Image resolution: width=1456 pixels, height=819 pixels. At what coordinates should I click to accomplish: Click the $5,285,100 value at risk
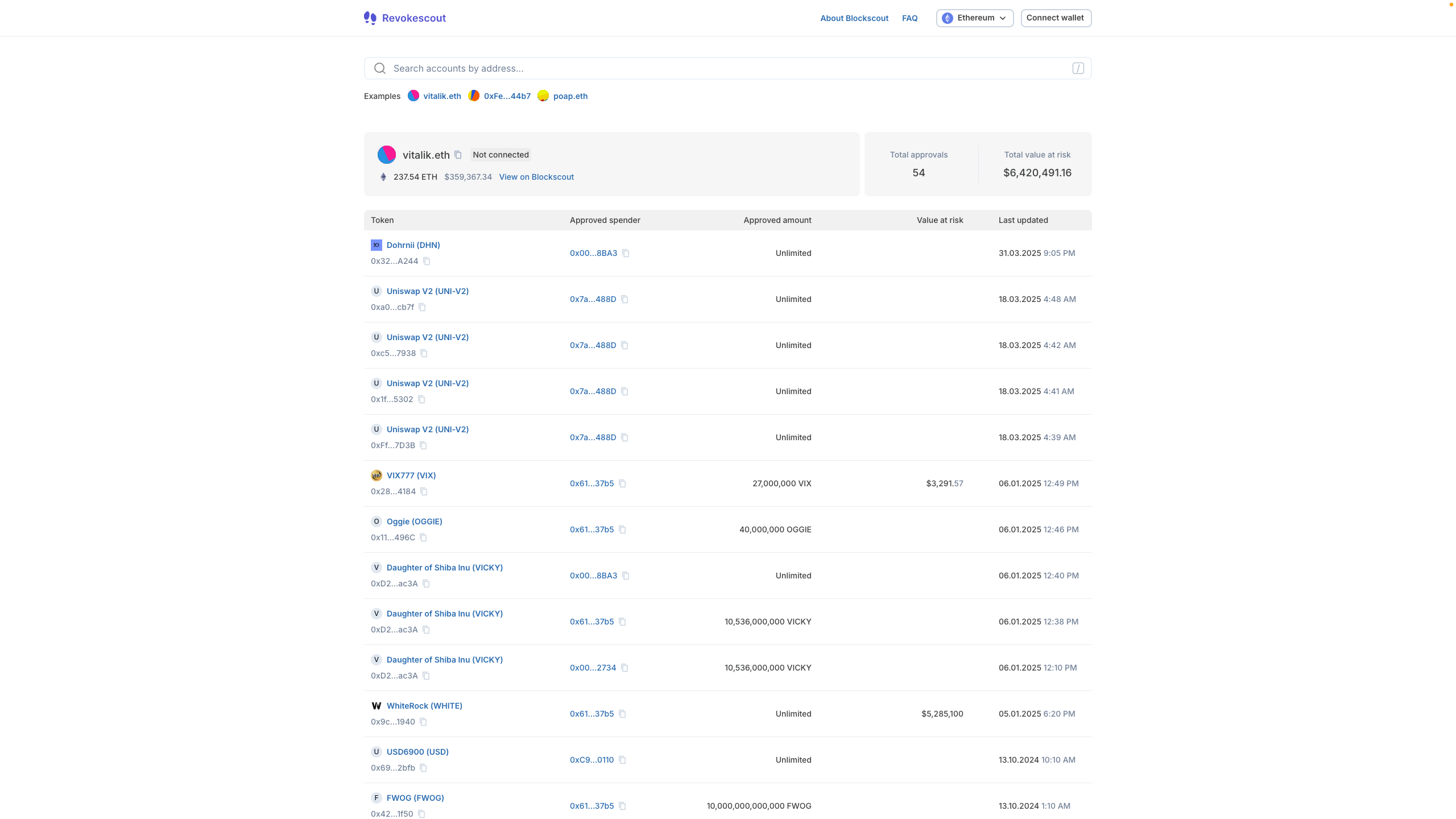(x=942, y=714)
